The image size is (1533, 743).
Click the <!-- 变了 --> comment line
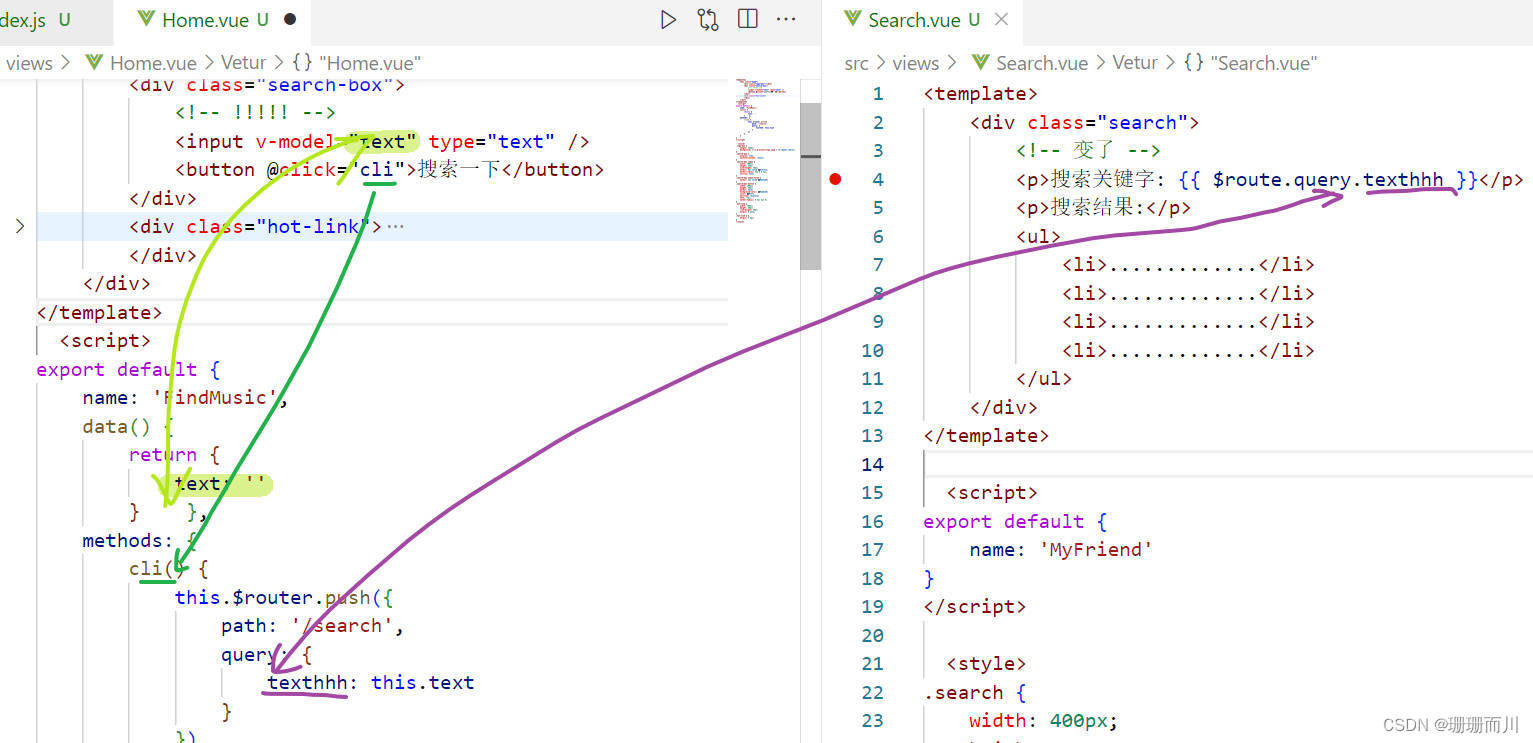click(x=1088, y=151)
